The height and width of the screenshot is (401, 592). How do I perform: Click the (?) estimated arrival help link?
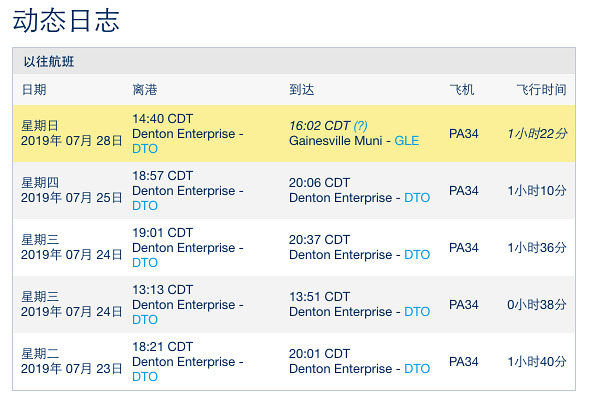point(361,126)
